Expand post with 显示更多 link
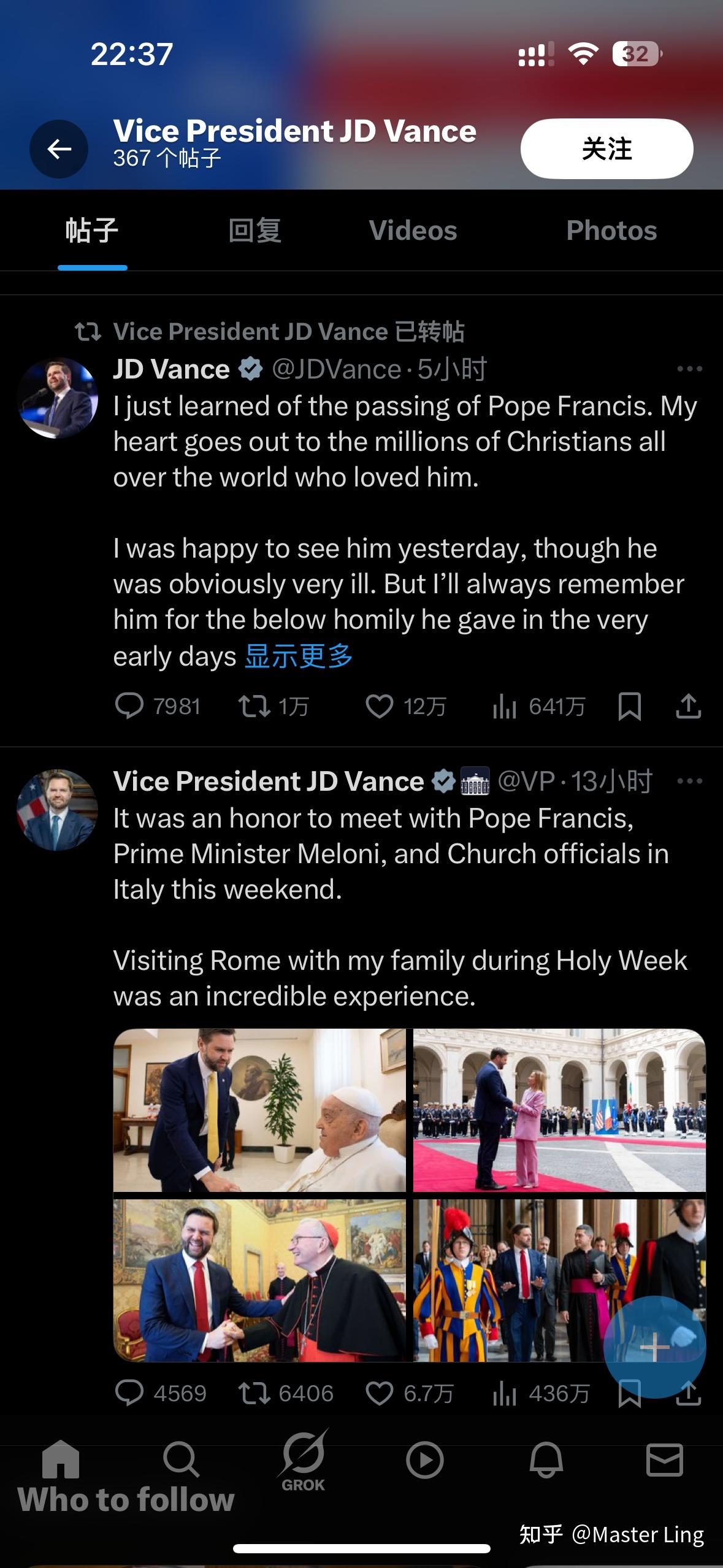 pyautogui.click(x=299, y=656)
